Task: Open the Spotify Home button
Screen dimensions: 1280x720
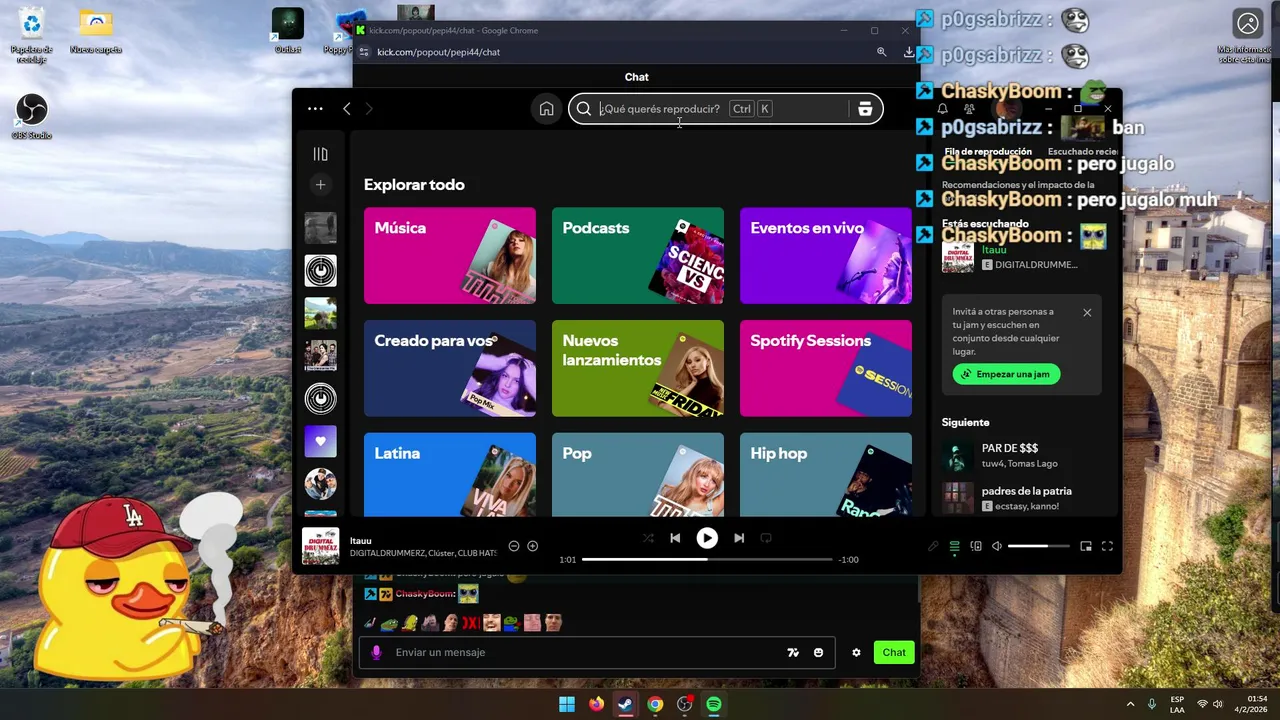Action: coord(546,109)
